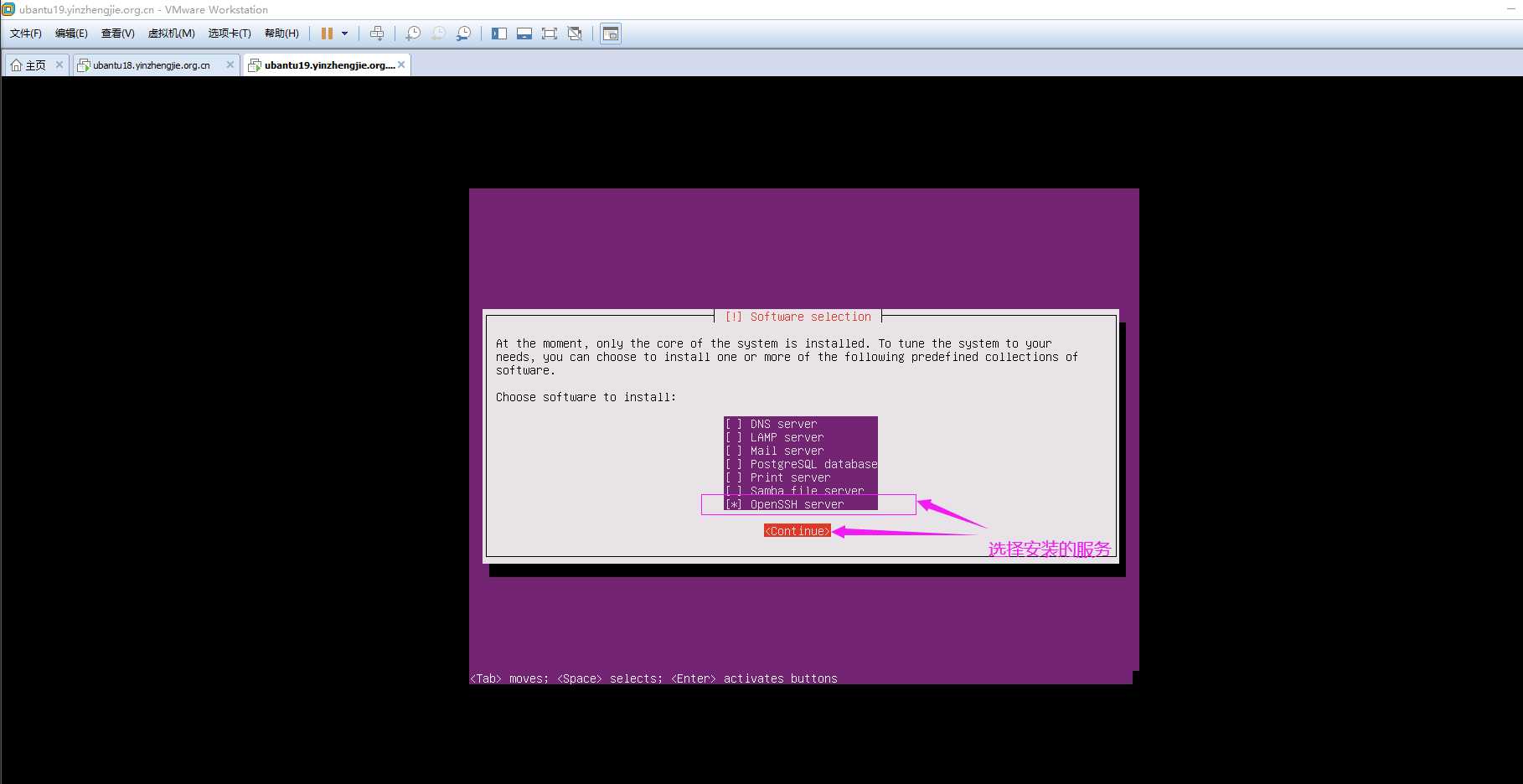This screenshot has height=784, width=1523.
Task: Toggle the thumbnail bar icon
Action: tap(524, 34)
